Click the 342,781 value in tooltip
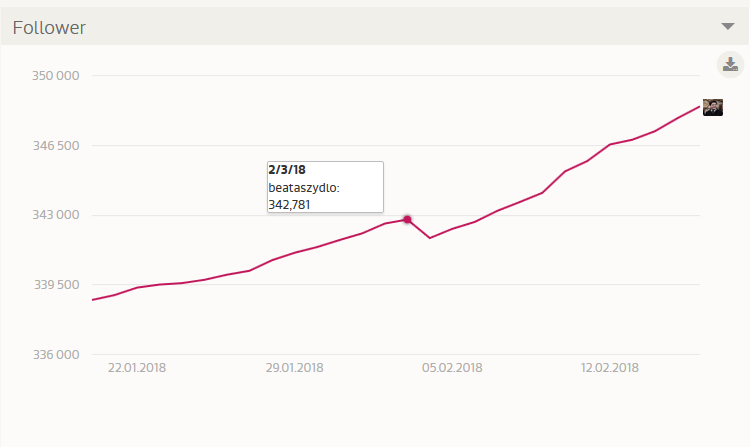The image size is (750, 447). click(291, 204)
